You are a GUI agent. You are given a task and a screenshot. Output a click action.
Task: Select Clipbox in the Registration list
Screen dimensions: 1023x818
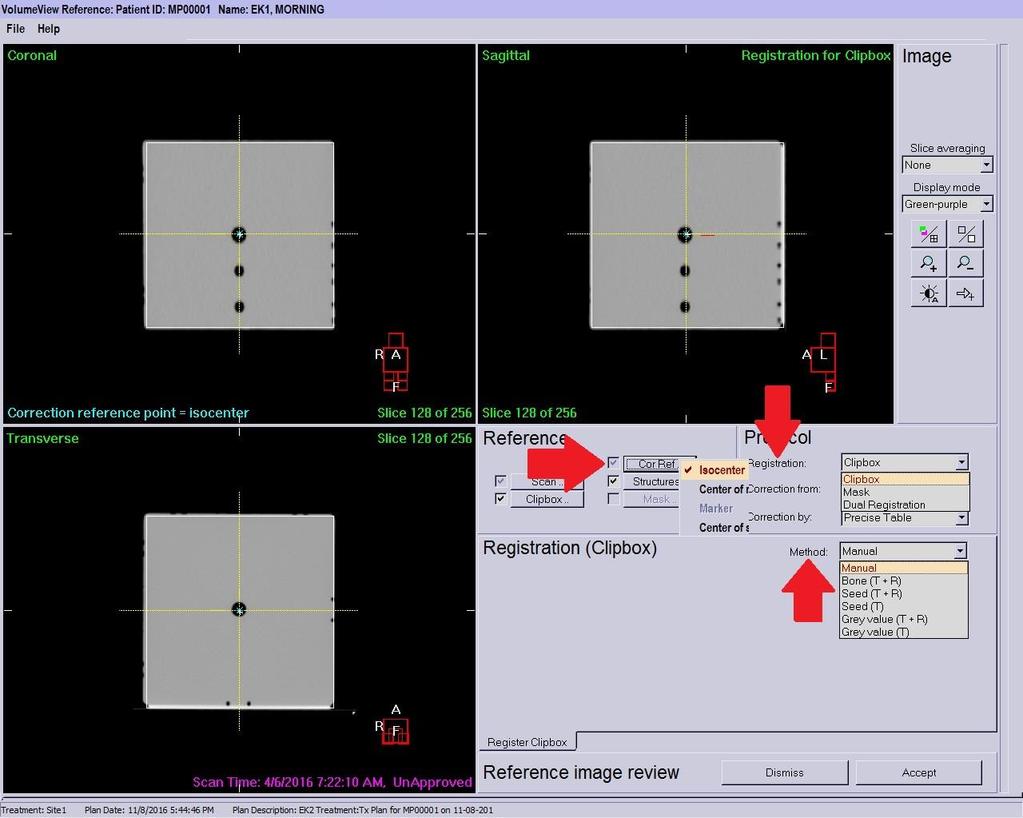point(905,479)
